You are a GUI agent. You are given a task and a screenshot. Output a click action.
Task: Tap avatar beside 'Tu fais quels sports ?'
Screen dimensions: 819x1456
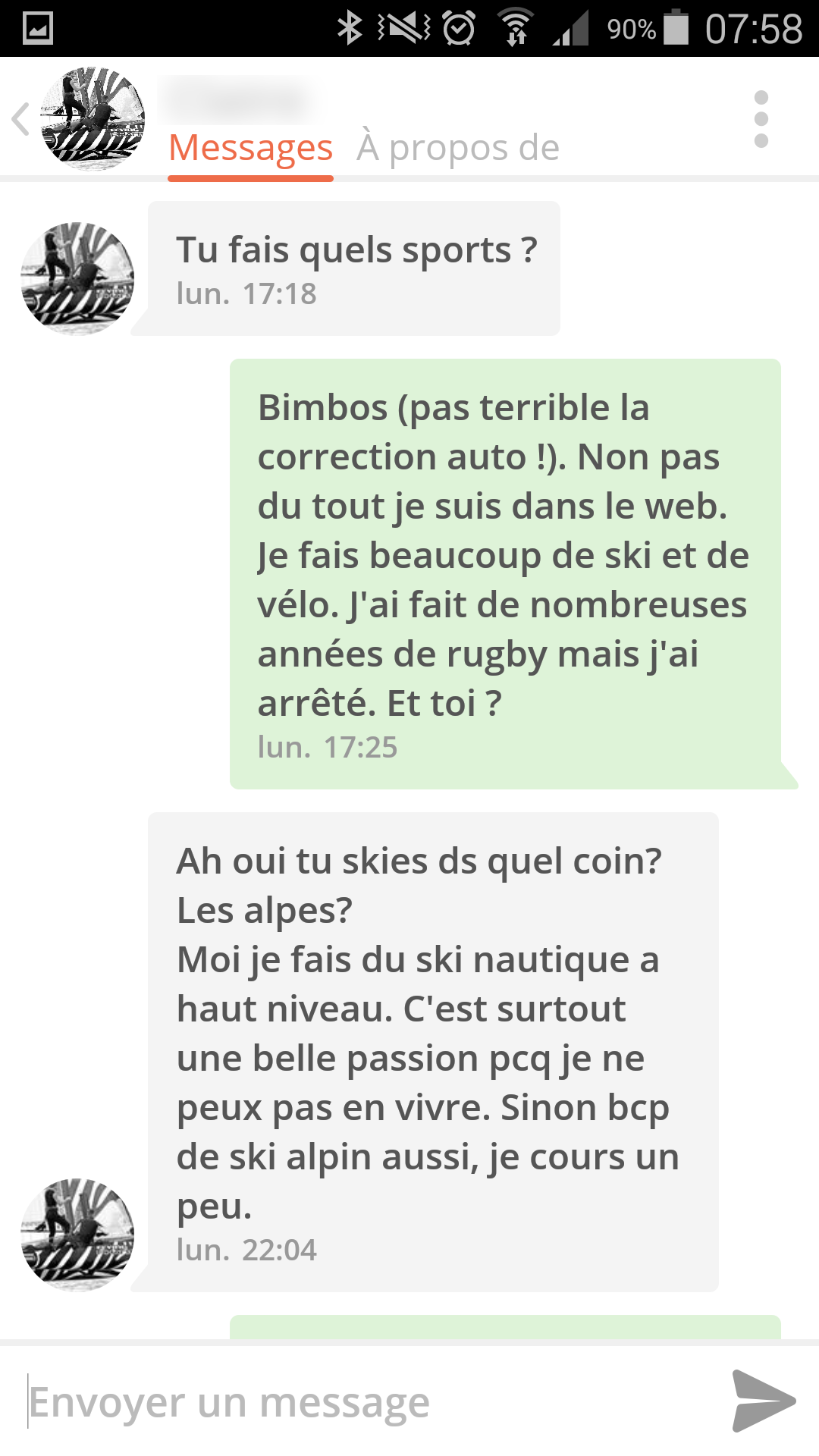(77, 278)
